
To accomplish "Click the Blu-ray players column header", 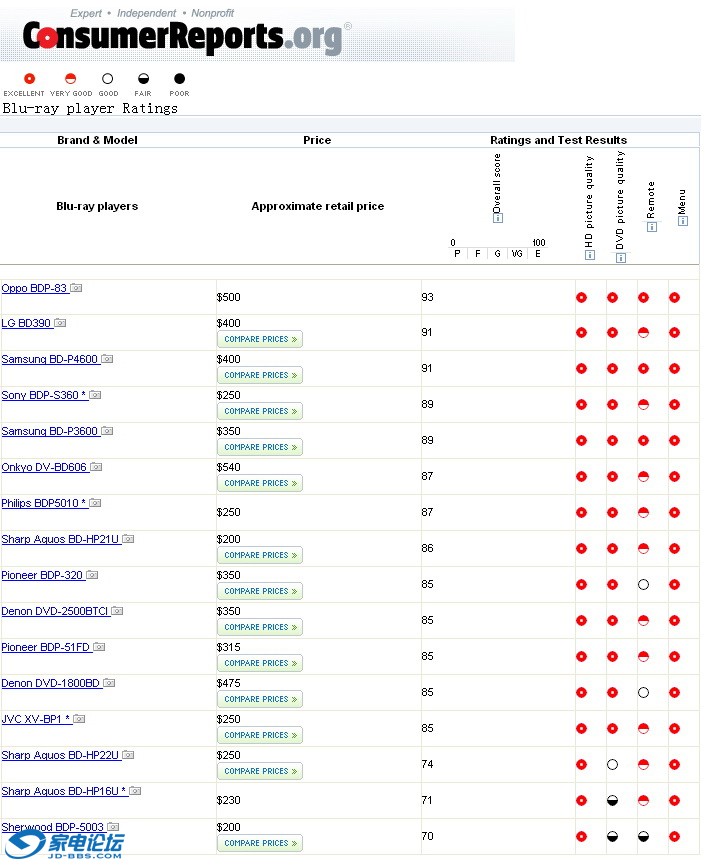I will (x=97, y=206).
